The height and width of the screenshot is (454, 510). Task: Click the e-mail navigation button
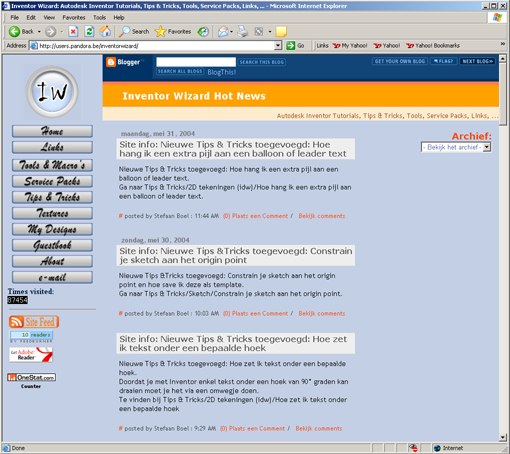pyautogui.click(x=52, y=277)
